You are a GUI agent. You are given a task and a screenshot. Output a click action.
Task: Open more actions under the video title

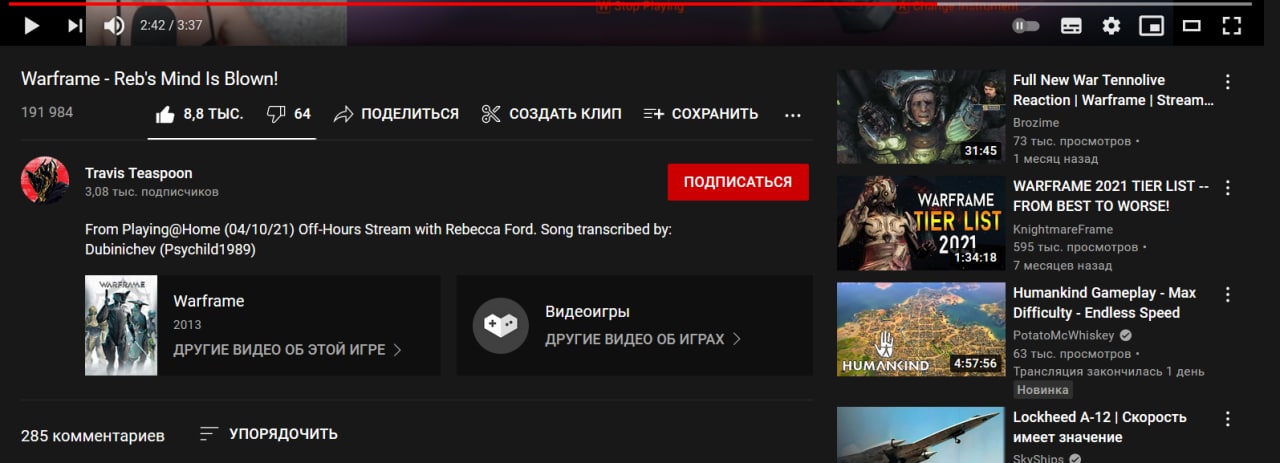[793, 115]
